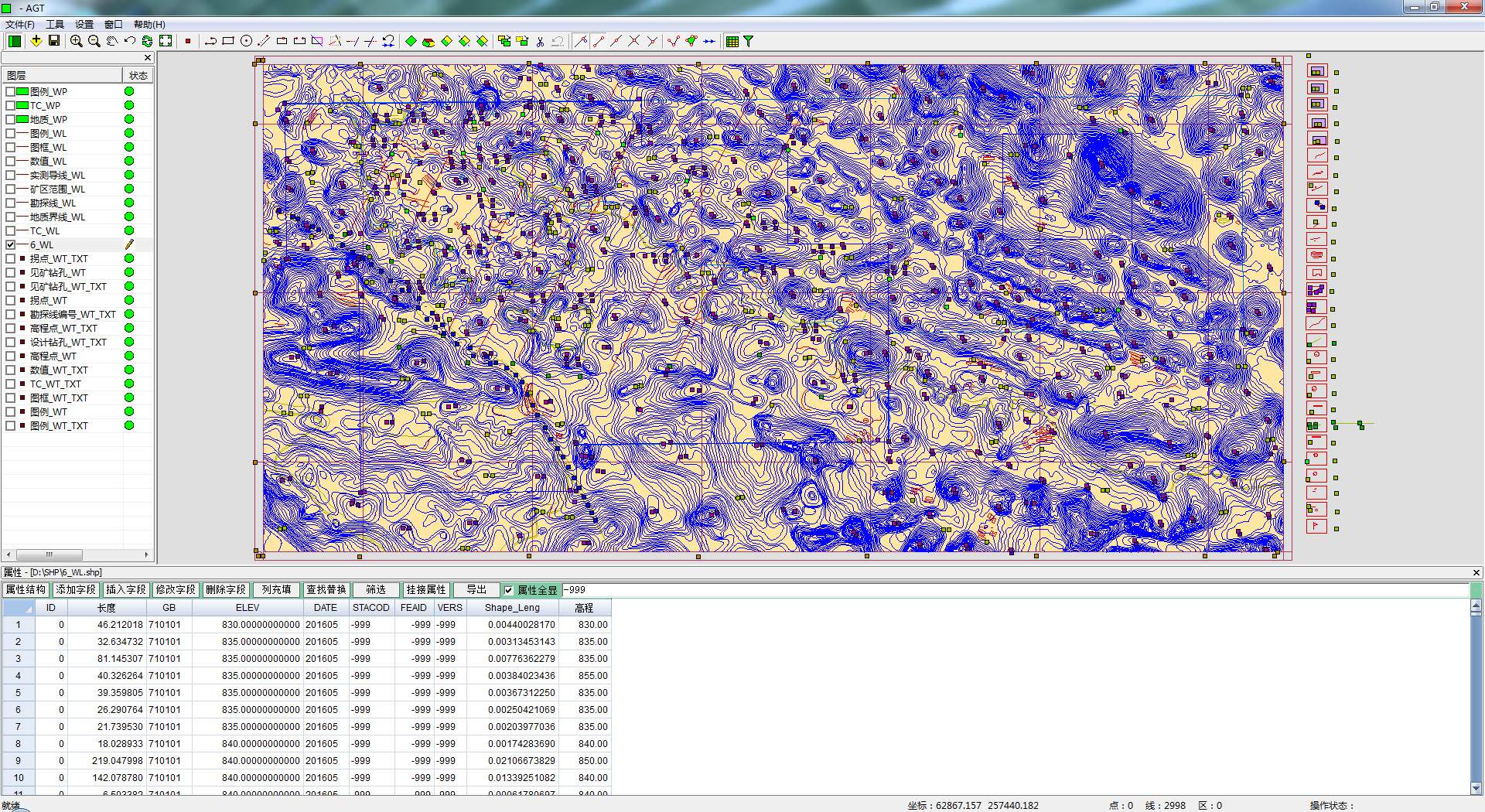Click the copy layers green squares icon
Viewport: 1485px width, 812px height.
(x=504, y=41)
